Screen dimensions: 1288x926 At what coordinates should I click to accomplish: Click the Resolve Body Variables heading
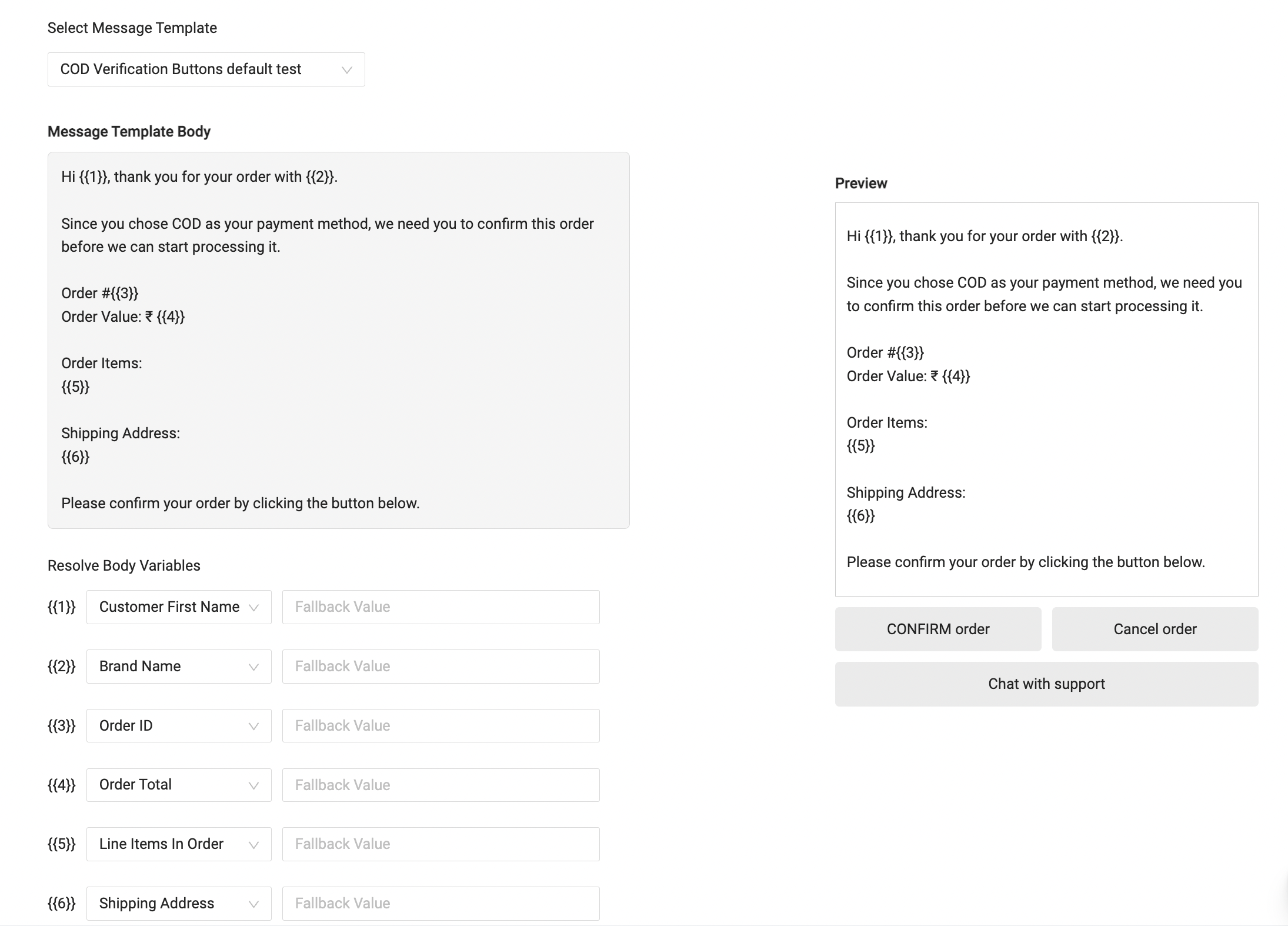pyautogui.click(x=124, y=565)
